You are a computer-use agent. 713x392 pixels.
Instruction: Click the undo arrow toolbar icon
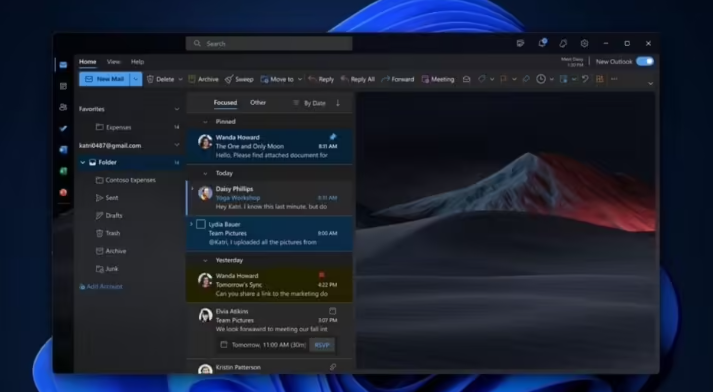[585, 79]
